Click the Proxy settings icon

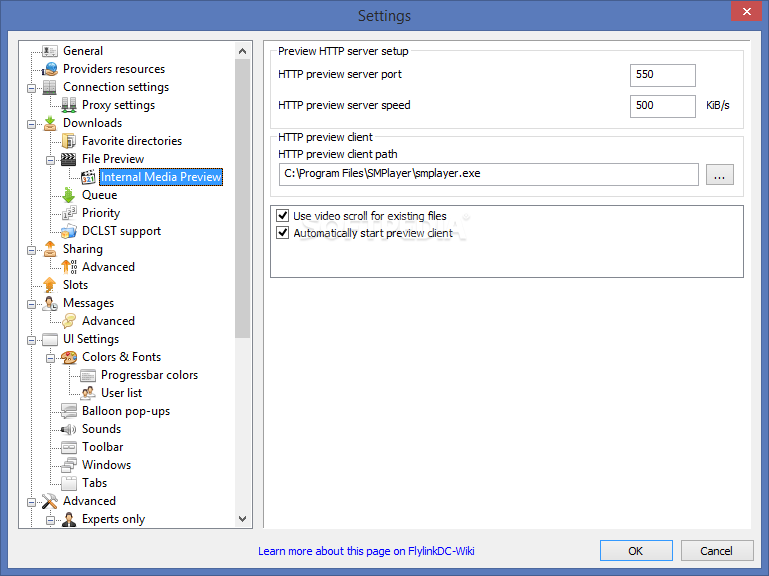(x=69, y=105)
